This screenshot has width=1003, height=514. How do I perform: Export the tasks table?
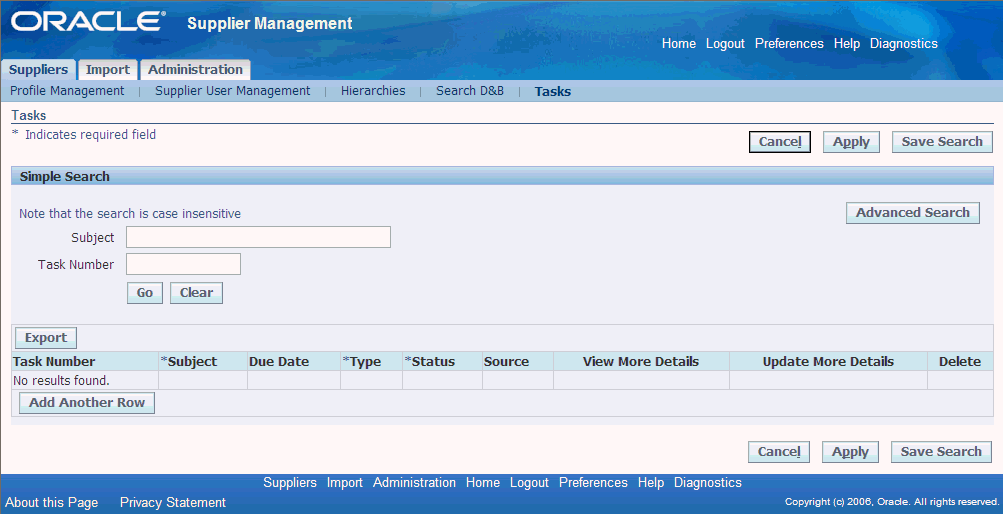(46, 338)
